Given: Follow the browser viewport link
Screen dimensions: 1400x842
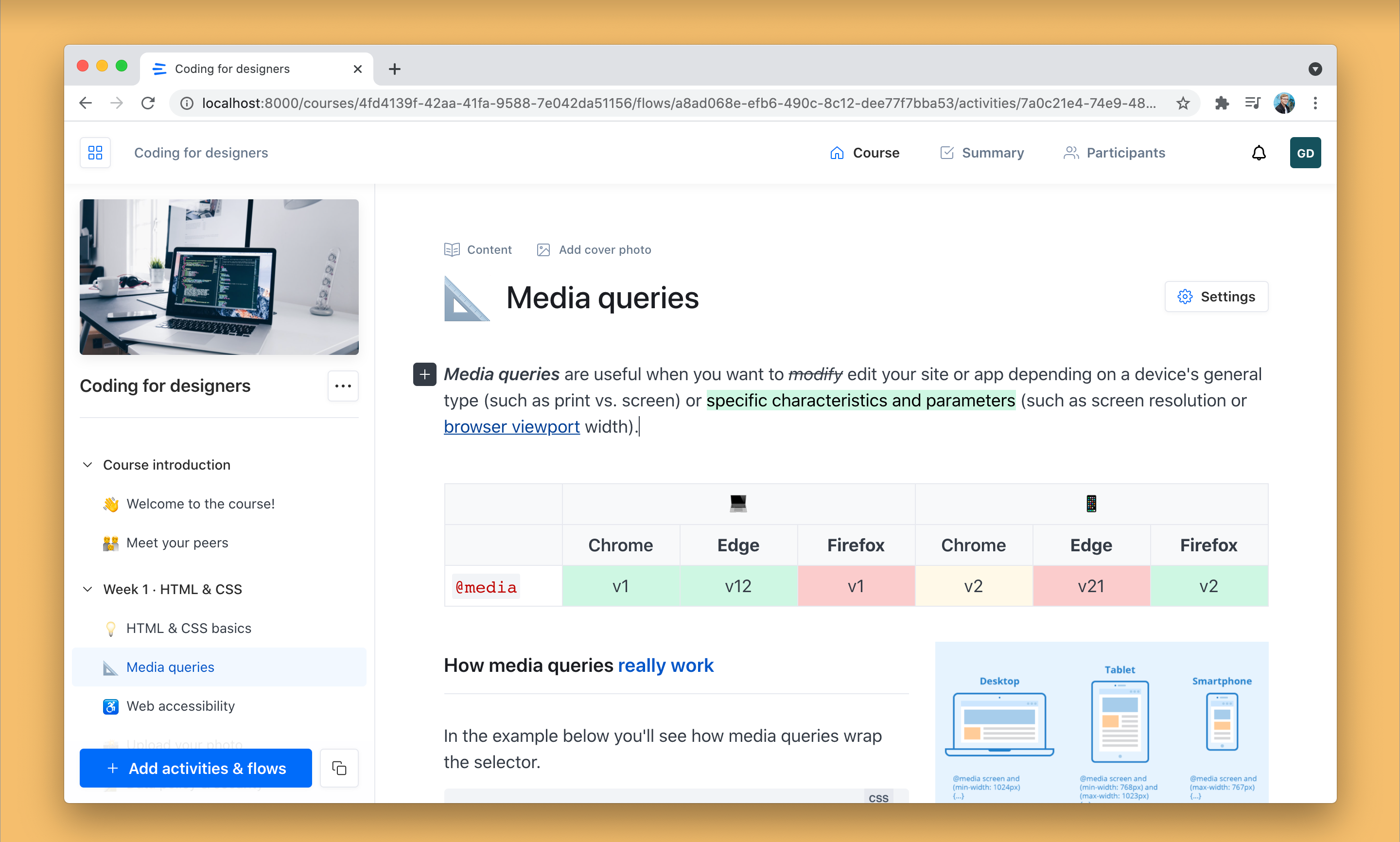Looking at the screenshot, I should tap(512, 427).
